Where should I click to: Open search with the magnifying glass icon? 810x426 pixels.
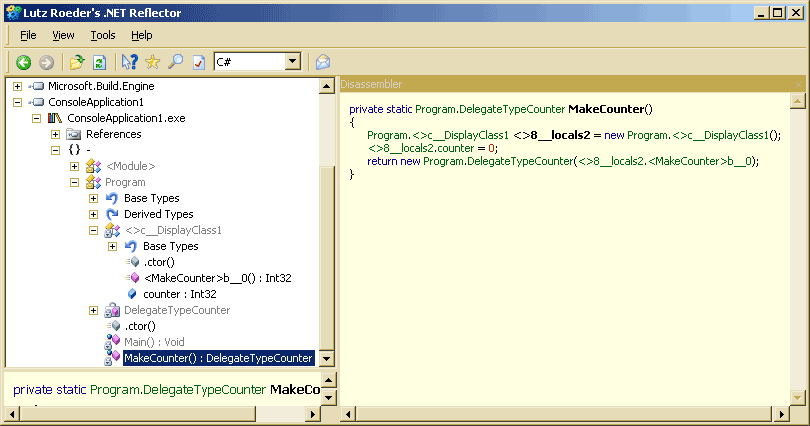coord(175,62)
